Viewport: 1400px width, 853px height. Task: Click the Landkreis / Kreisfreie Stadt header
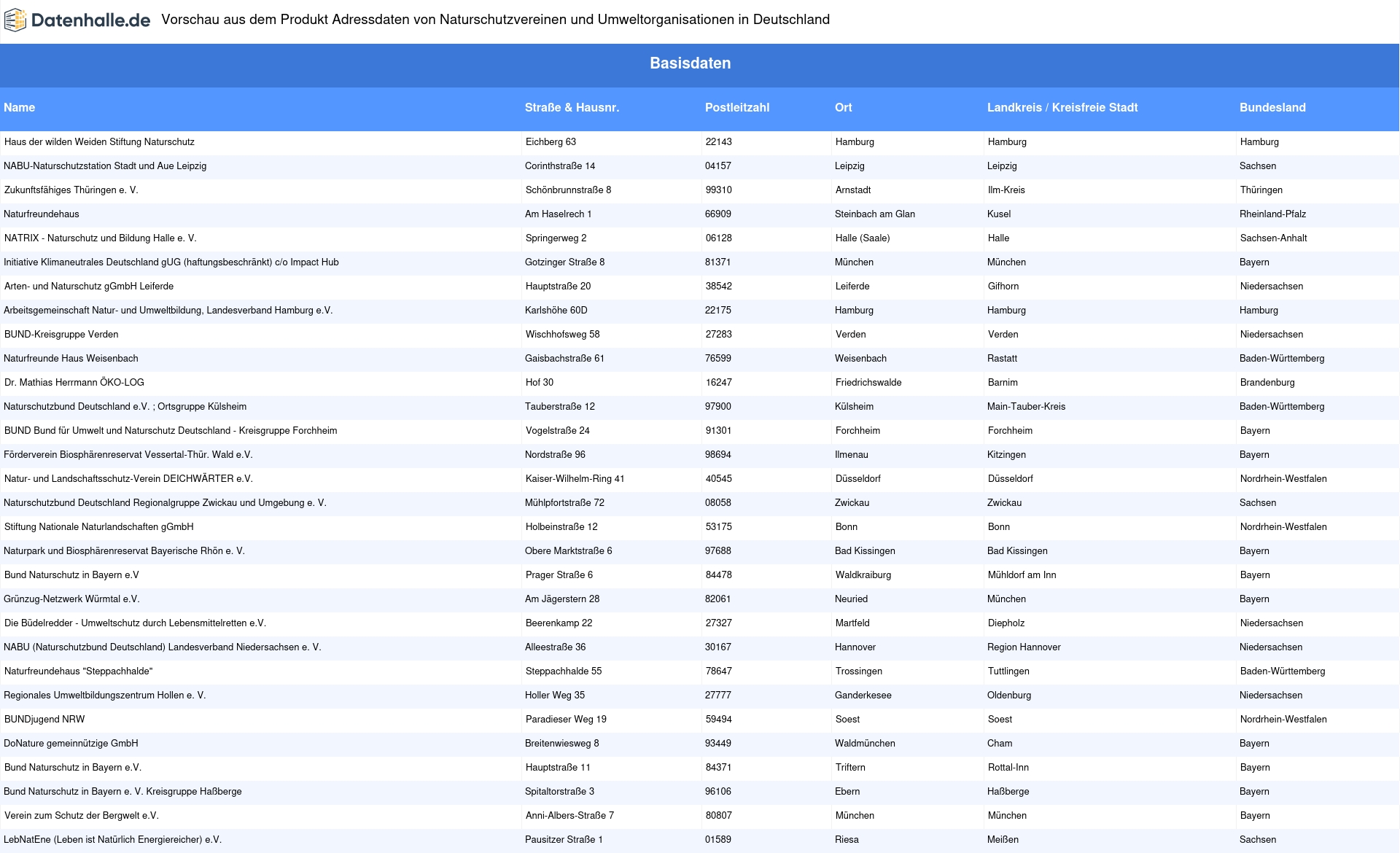1062,108
